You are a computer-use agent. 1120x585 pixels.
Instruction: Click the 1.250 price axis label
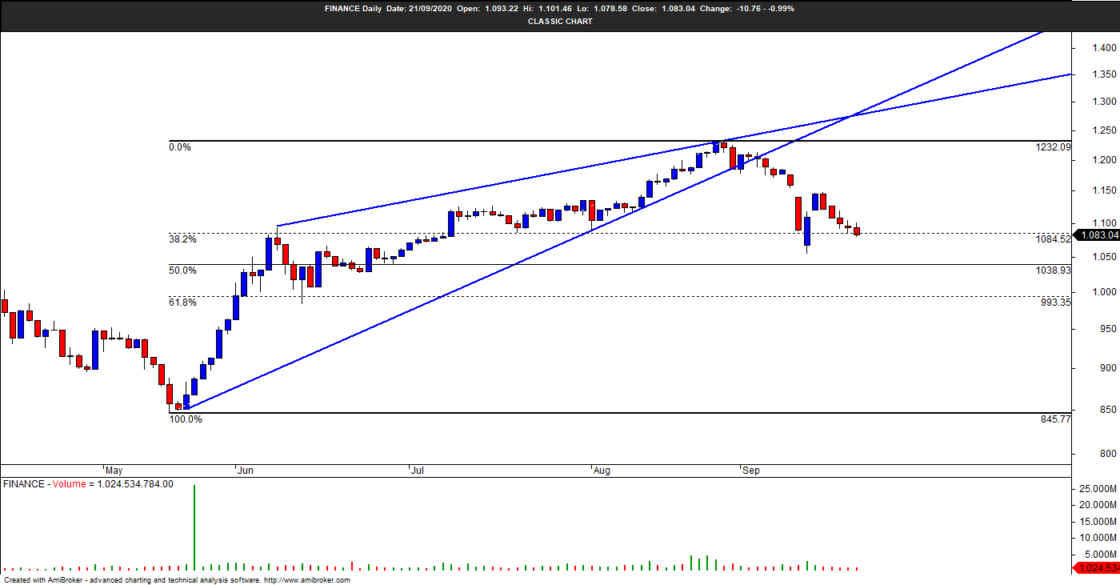point(1104,130)
